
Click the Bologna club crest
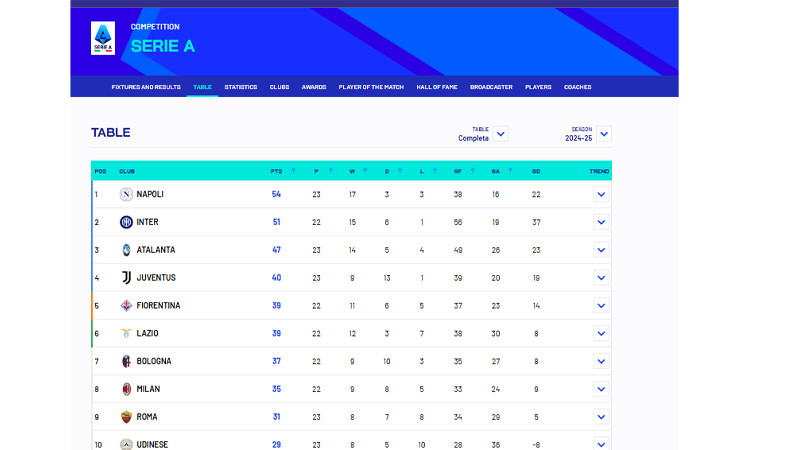pyautogui.click(x=126, y=361)
